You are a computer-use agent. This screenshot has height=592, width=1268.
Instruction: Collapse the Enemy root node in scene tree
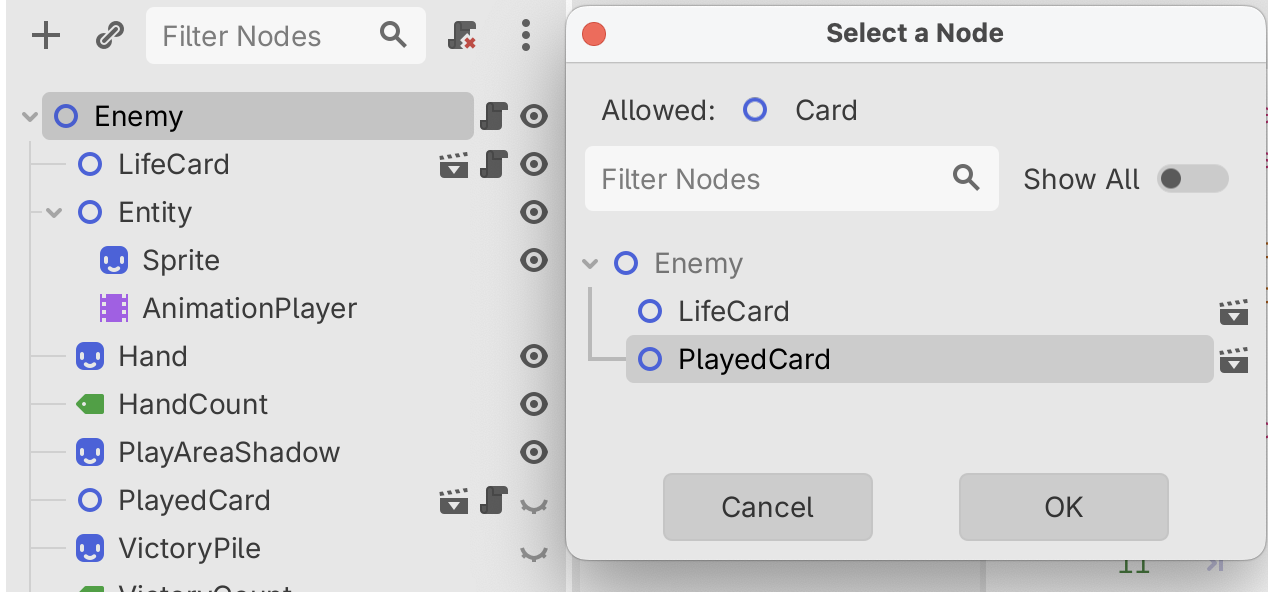[28, 117]
